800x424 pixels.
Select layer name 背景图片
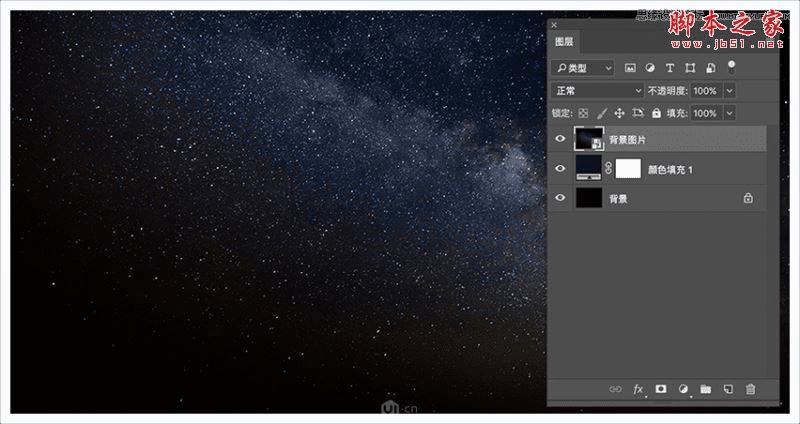(x=628, y=140)
